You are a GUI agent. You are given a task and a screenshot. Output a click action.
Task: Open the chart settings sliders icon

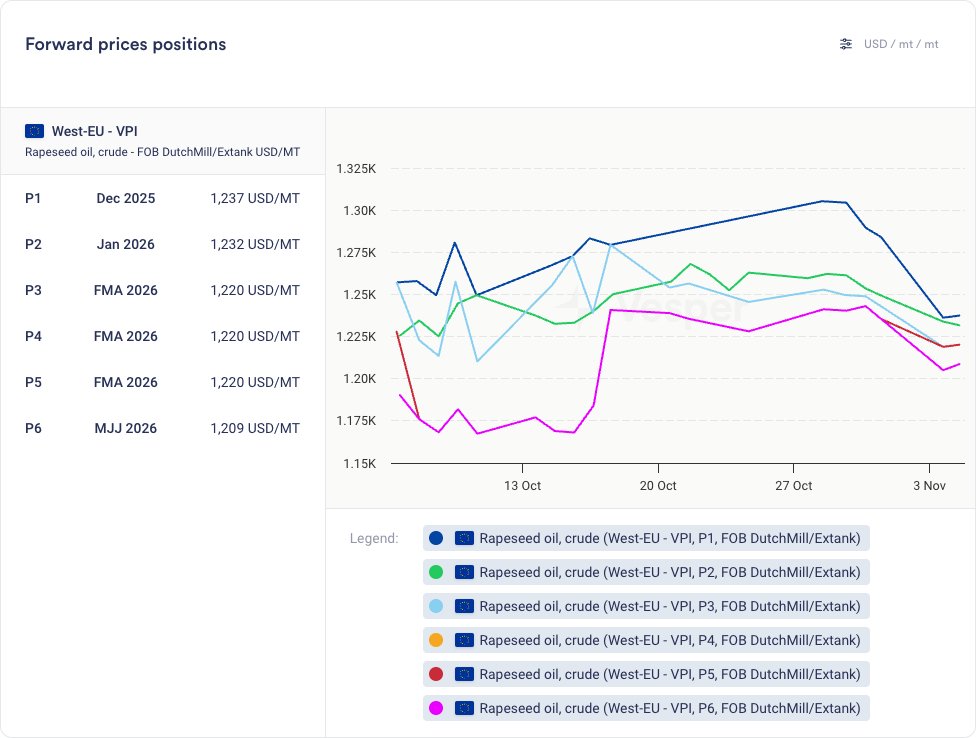click(x=846, y=44)
